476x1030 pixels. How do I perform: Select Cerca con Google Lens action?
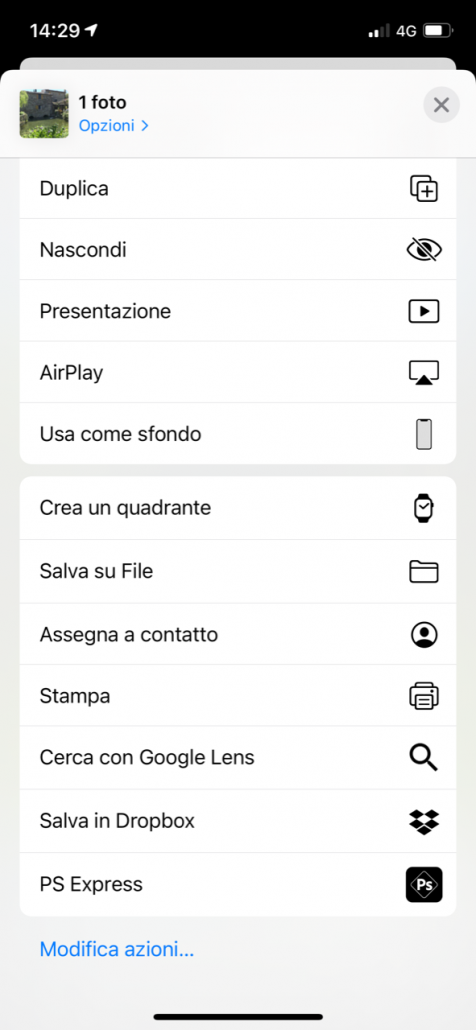(238, 757)
